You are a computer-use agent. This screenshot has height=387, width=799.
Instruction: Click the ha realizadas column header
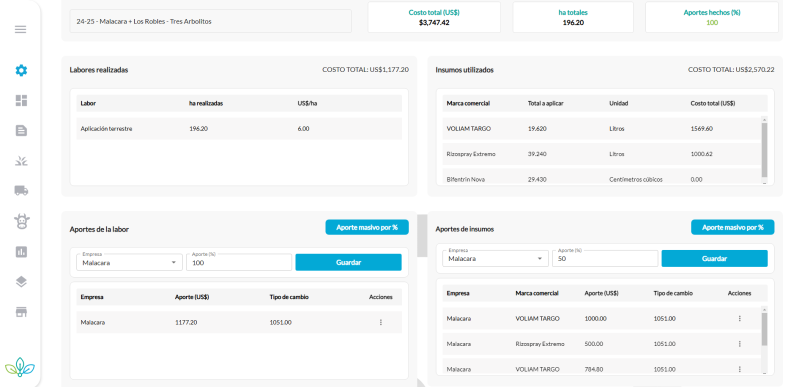tap(206, 103)
